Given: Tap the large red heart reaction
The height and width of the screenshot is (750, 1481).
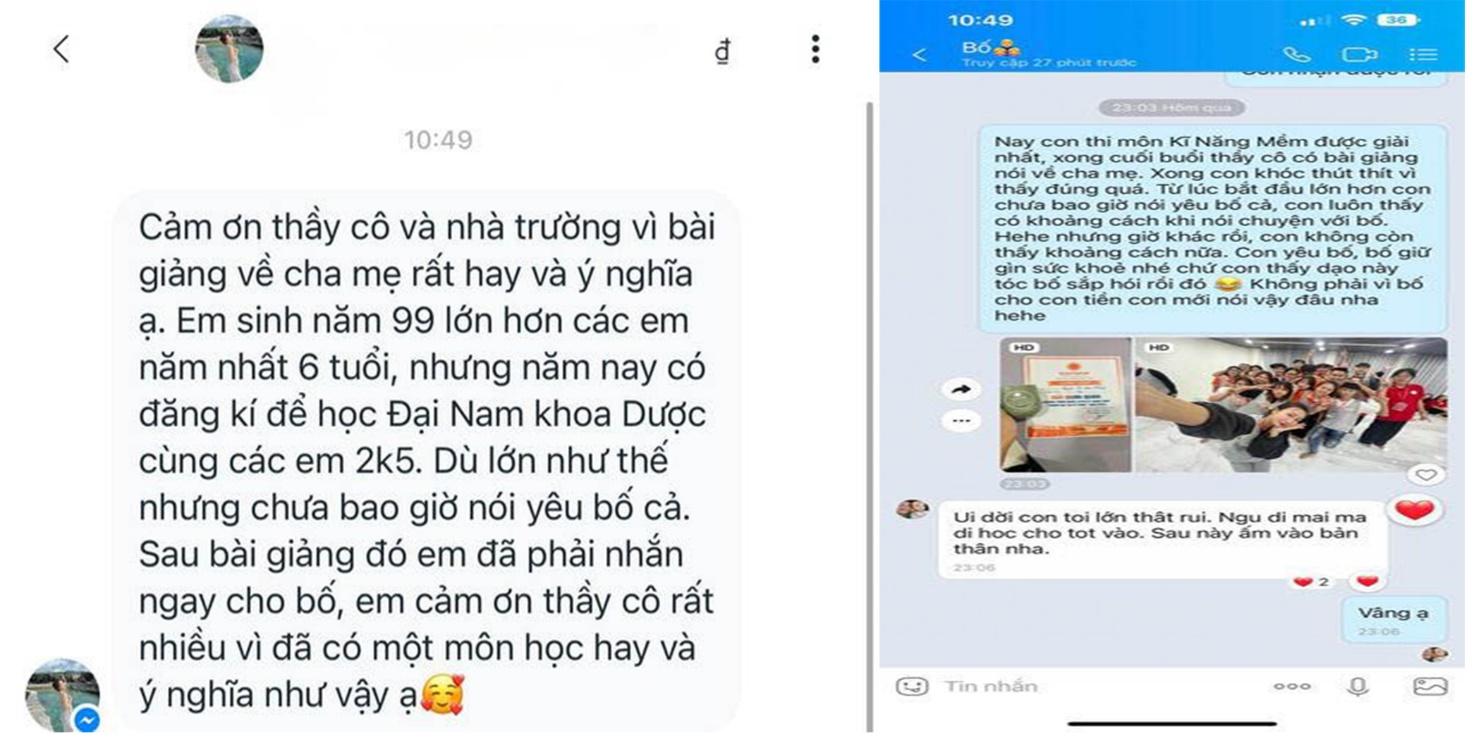Looking at the screenshot, I should pyautogui.click(x=1414, y=511).
